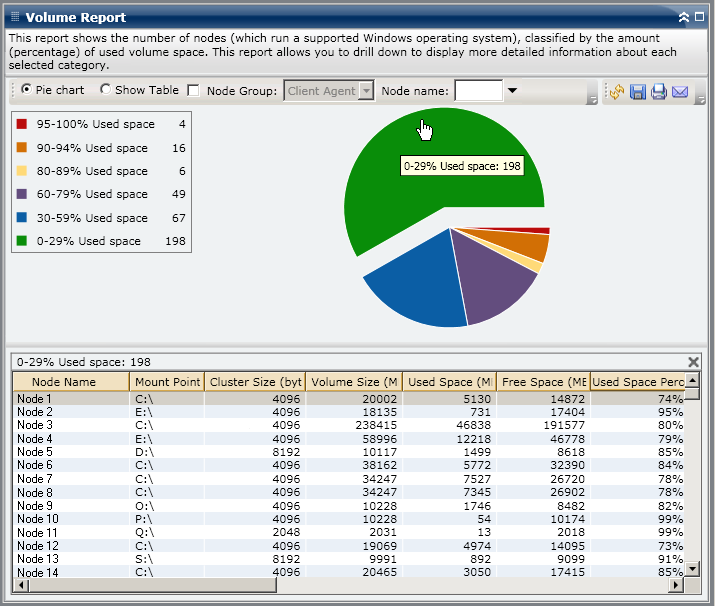Image resolution: width=716 pixels, height=606 pixels.
Task: Click the red 95-100% Used space swatch
Action: [x=22, y=125]
